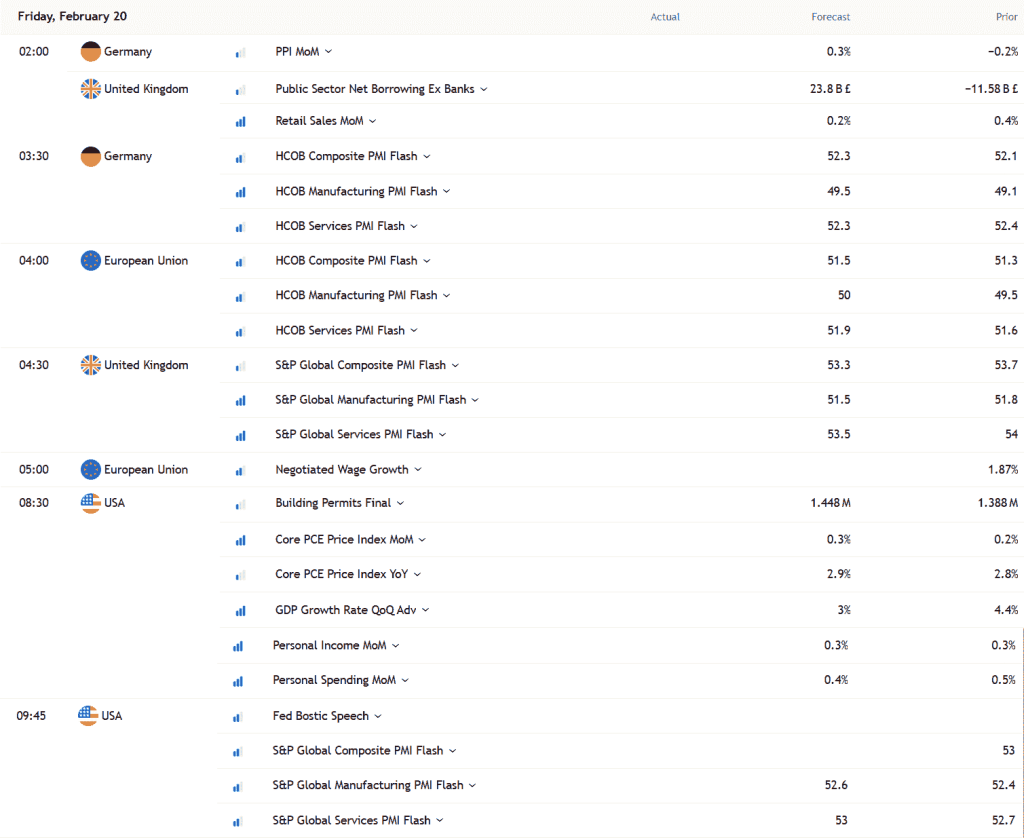
Task: Click the USA flag in the 08:30 row
Action: pyautogui.click(x=91, y=503)
